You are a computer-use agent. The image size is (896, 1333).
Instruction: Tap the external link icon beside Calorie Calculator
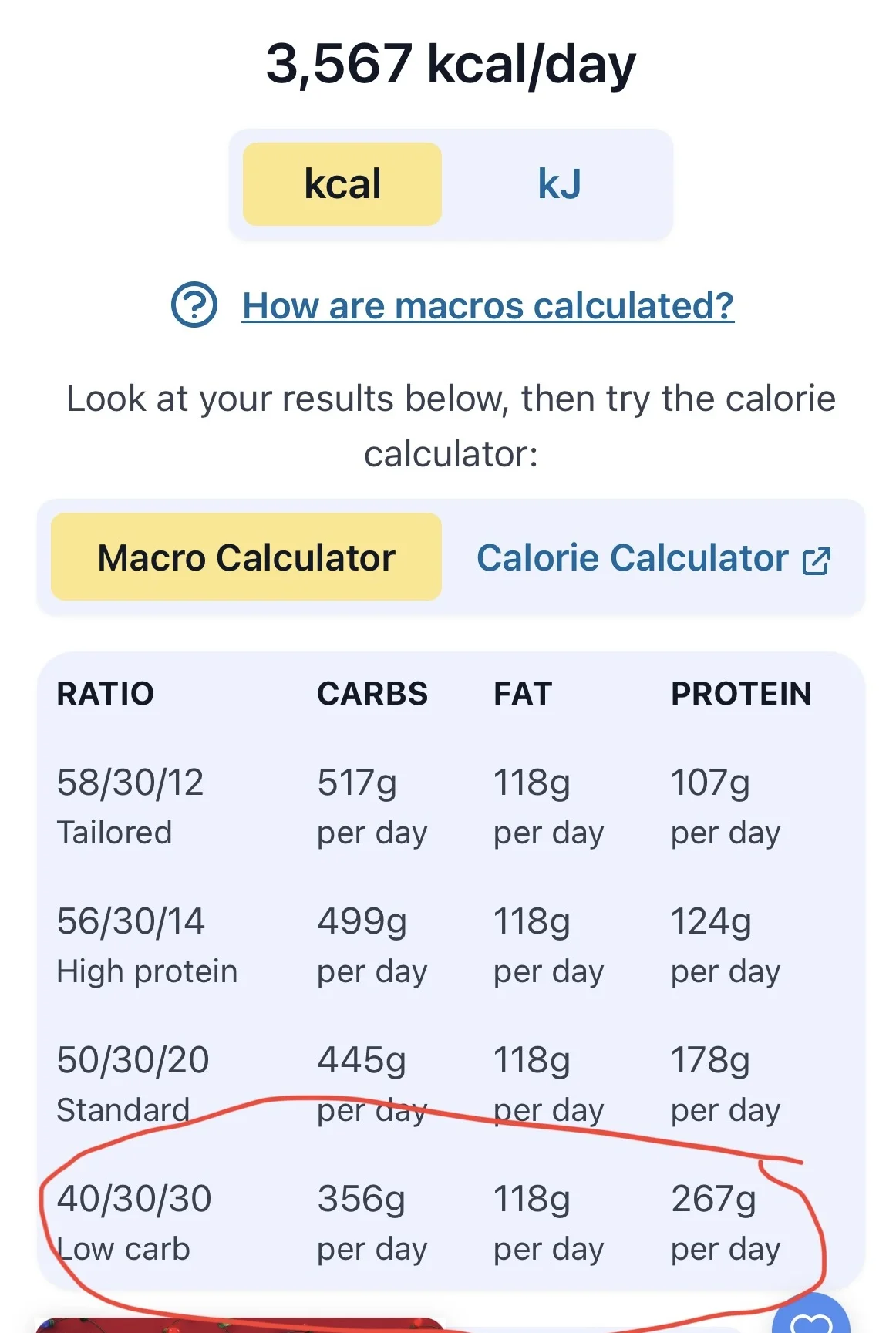click(816, 560)
